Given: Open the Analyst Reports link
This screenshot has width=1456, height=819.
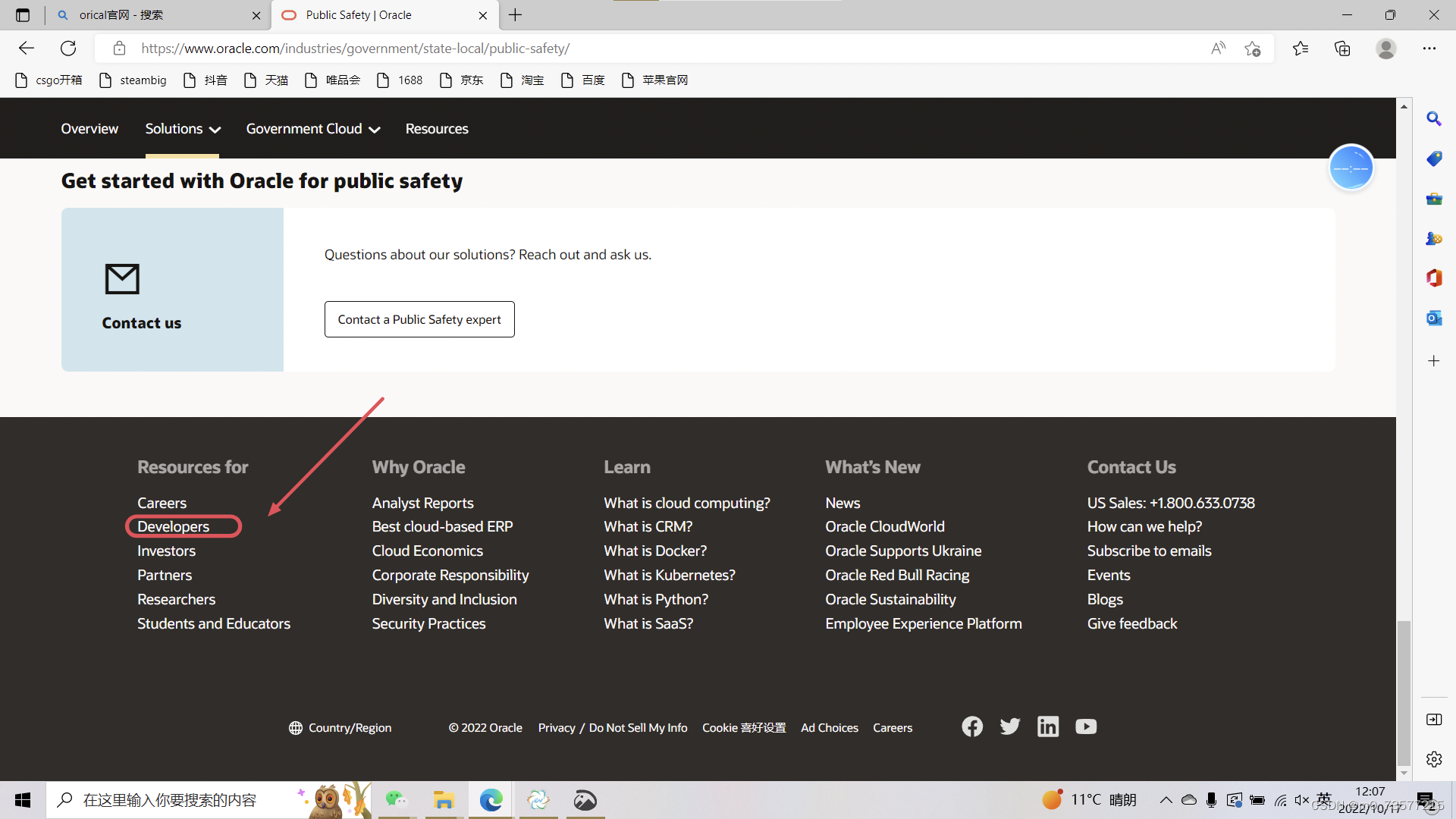Looking at the screenshot, I should coord(422,503).
